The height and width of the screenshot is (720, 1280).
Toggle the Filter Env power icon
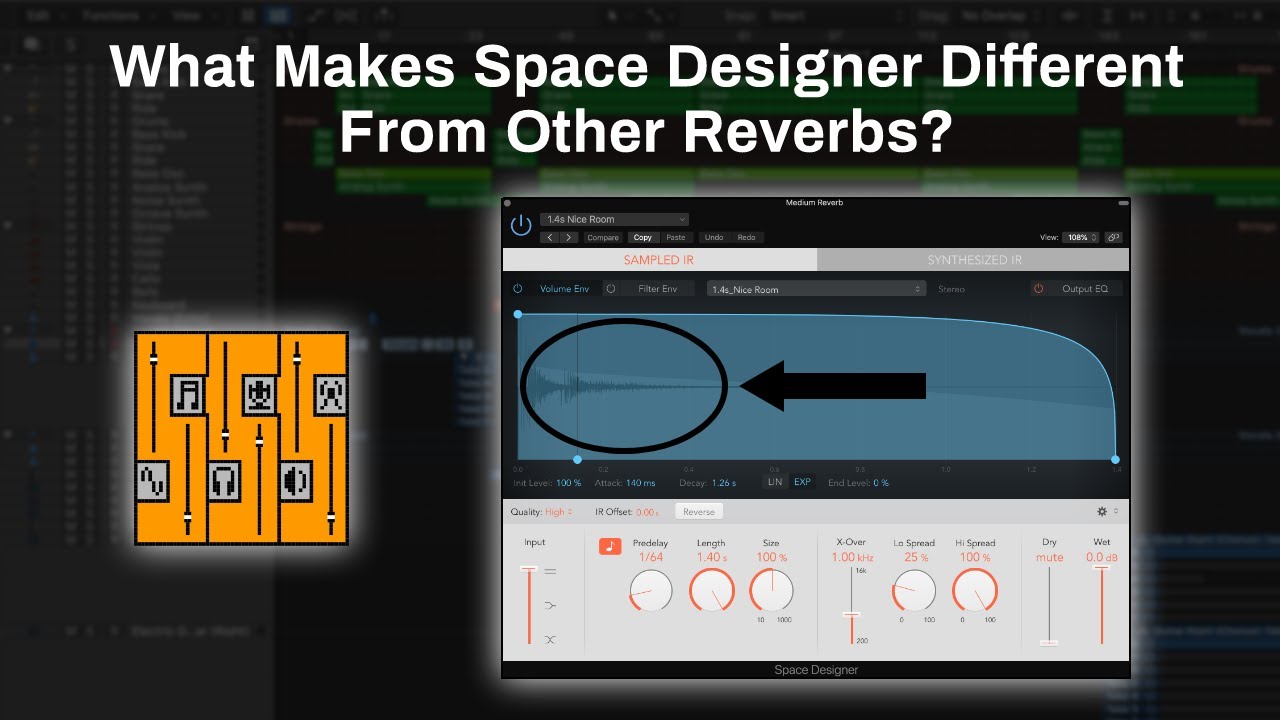coord(610,289)
